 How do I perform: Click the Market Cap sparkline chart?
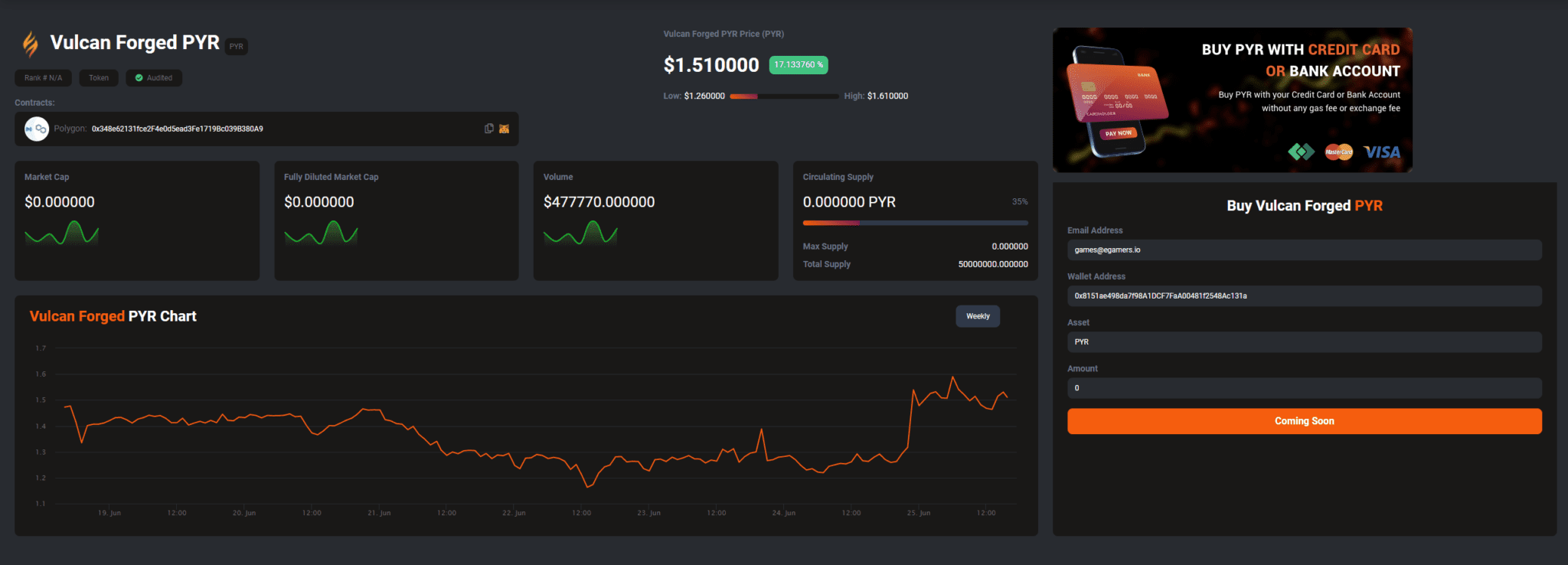pyautogui.click(x=61, y=232)
